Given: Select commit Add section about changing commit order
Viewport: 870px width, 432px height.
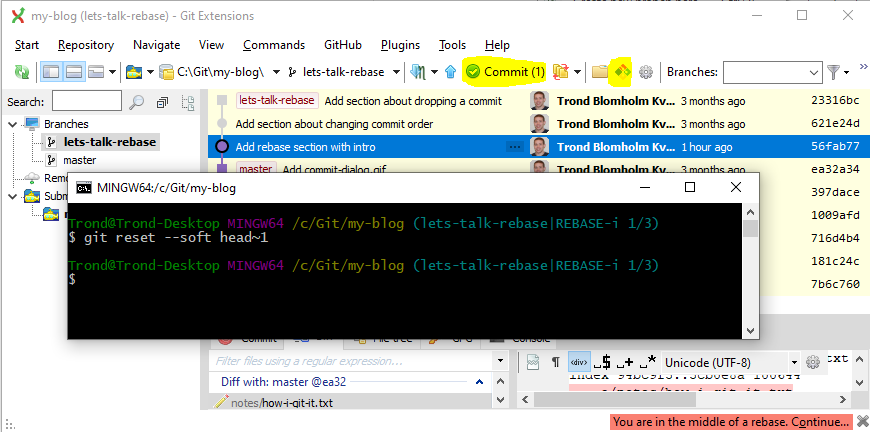Looking at the screenshot, I should coord(334,124).
